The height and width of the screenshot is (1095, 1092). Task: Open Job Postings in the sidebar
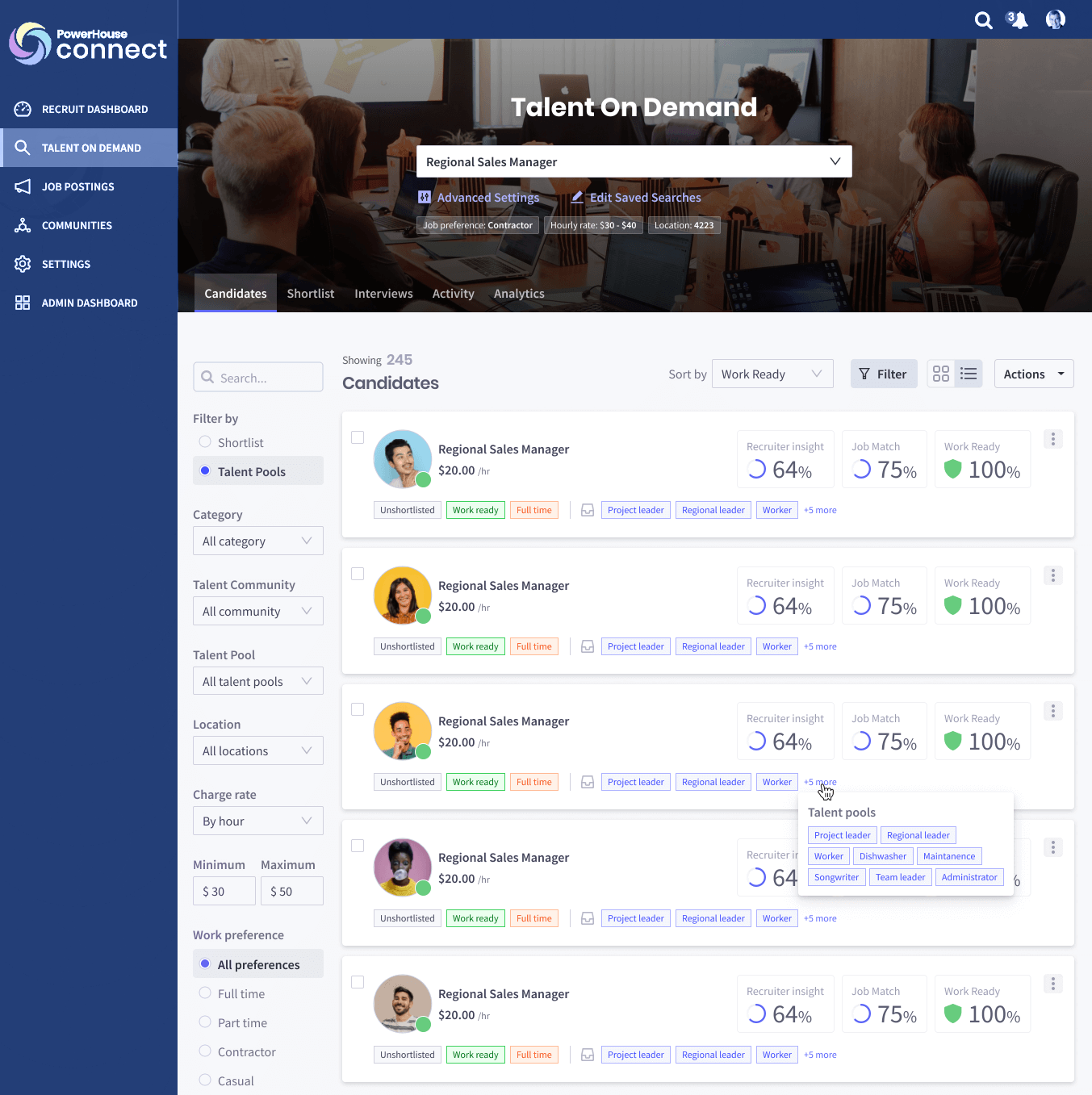pyautogui.click(x=78, y=186)
